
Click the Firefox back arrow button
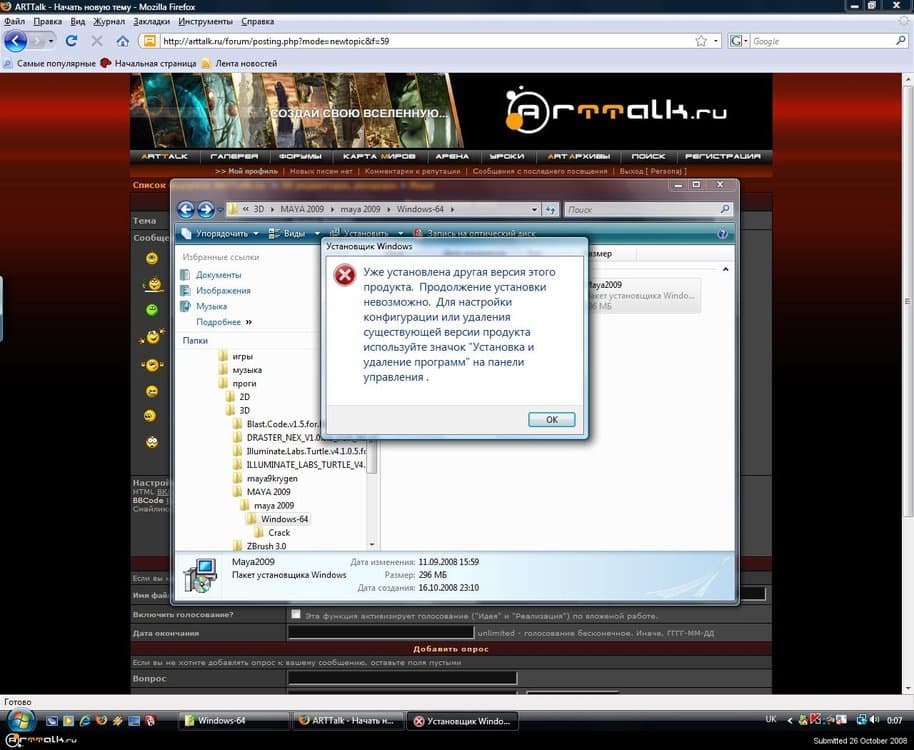tap(16, 41)
